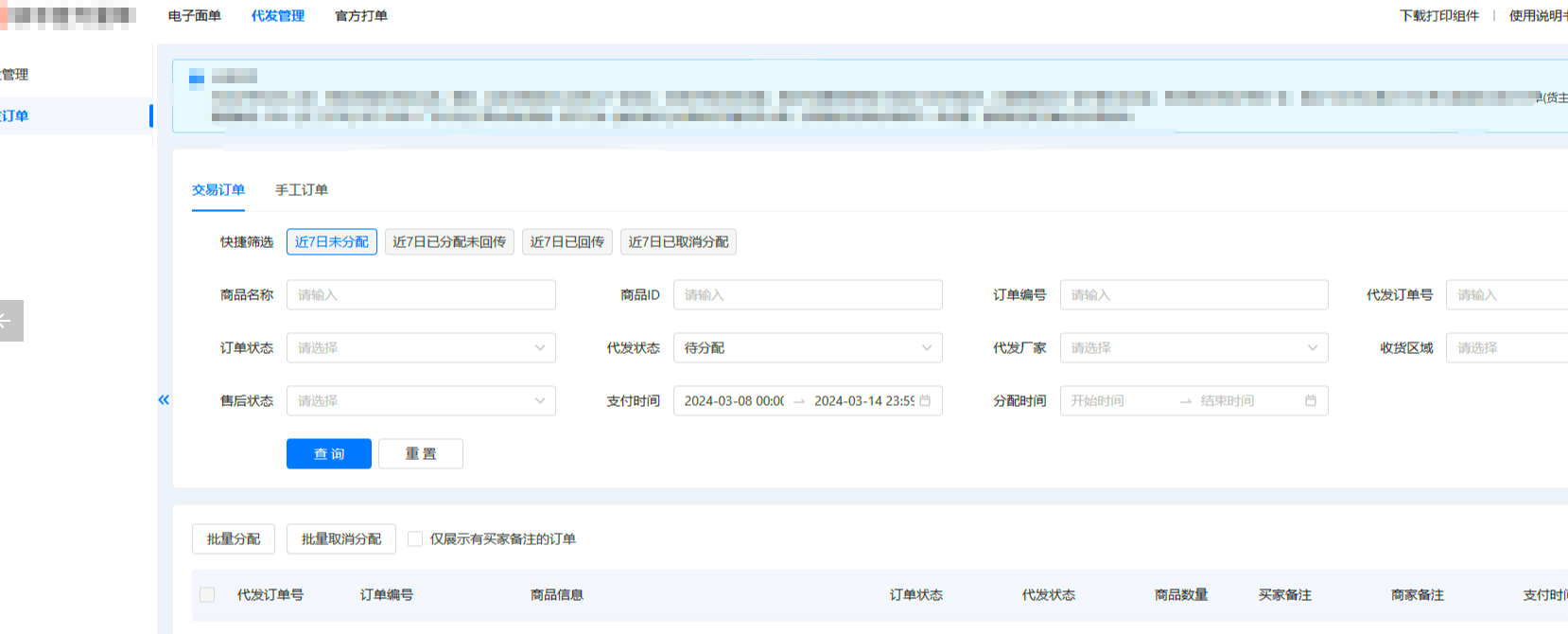The image size is (1568, 634).
Task: Click 代发订单号 column header
Action: [270, 595]
